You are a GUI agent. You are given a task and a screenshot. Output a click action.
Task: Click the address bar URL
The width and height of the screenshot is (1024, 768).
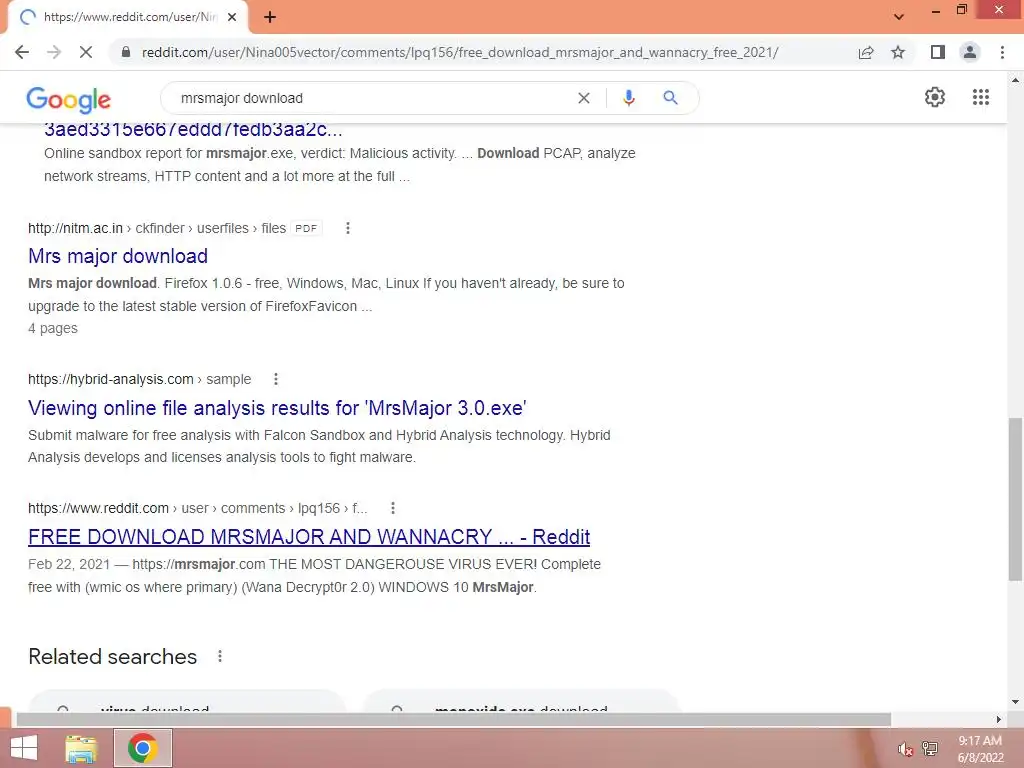[x=460, y=52]
